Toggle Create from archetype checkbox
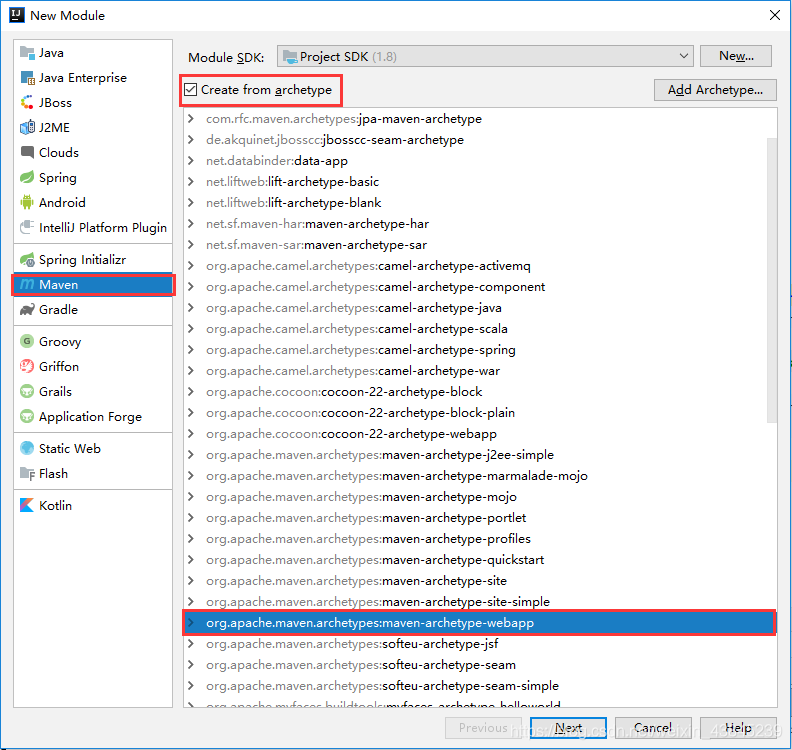Image resolution: width=792 pixels, height=750 pixels. point(190,89)
